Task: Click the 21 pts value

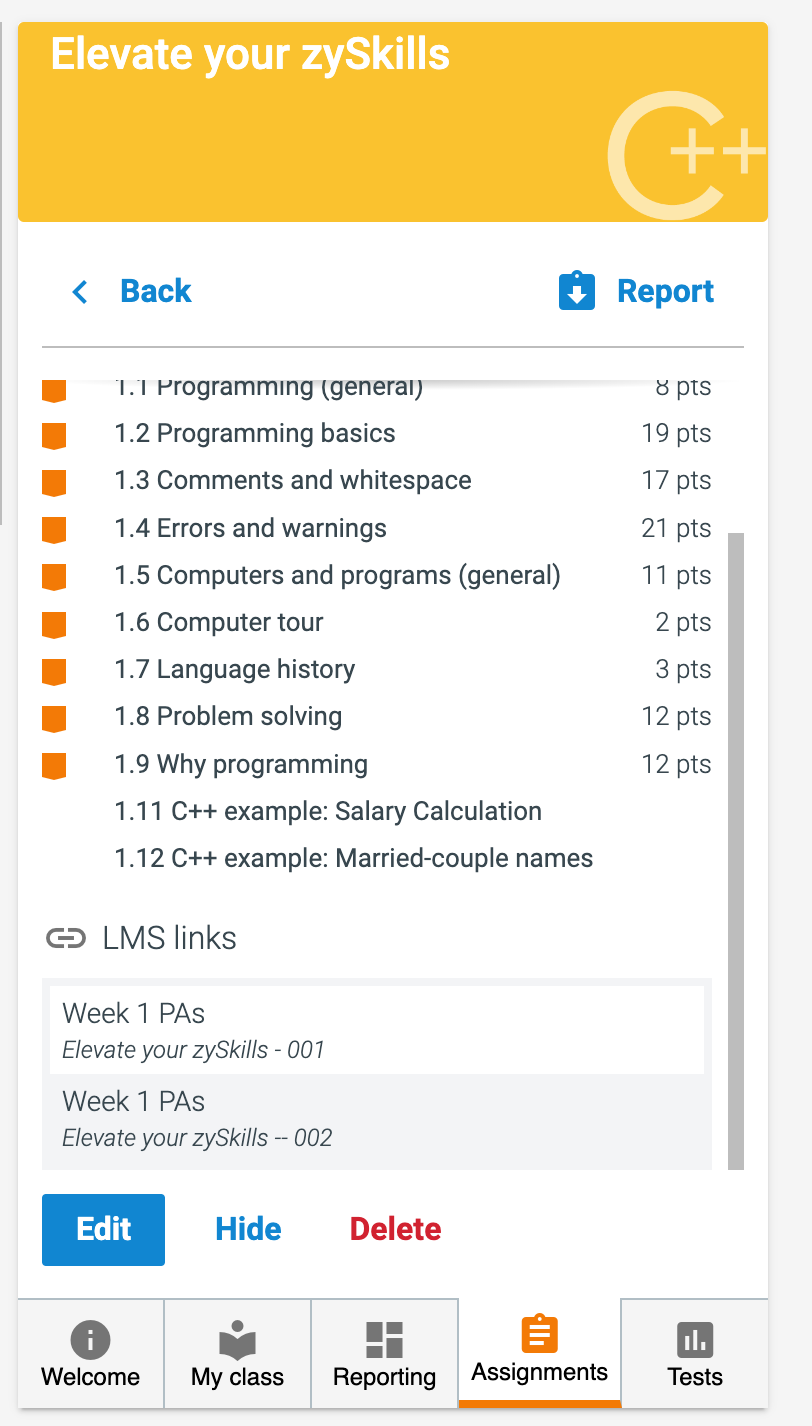Action: tap(677, 528)
